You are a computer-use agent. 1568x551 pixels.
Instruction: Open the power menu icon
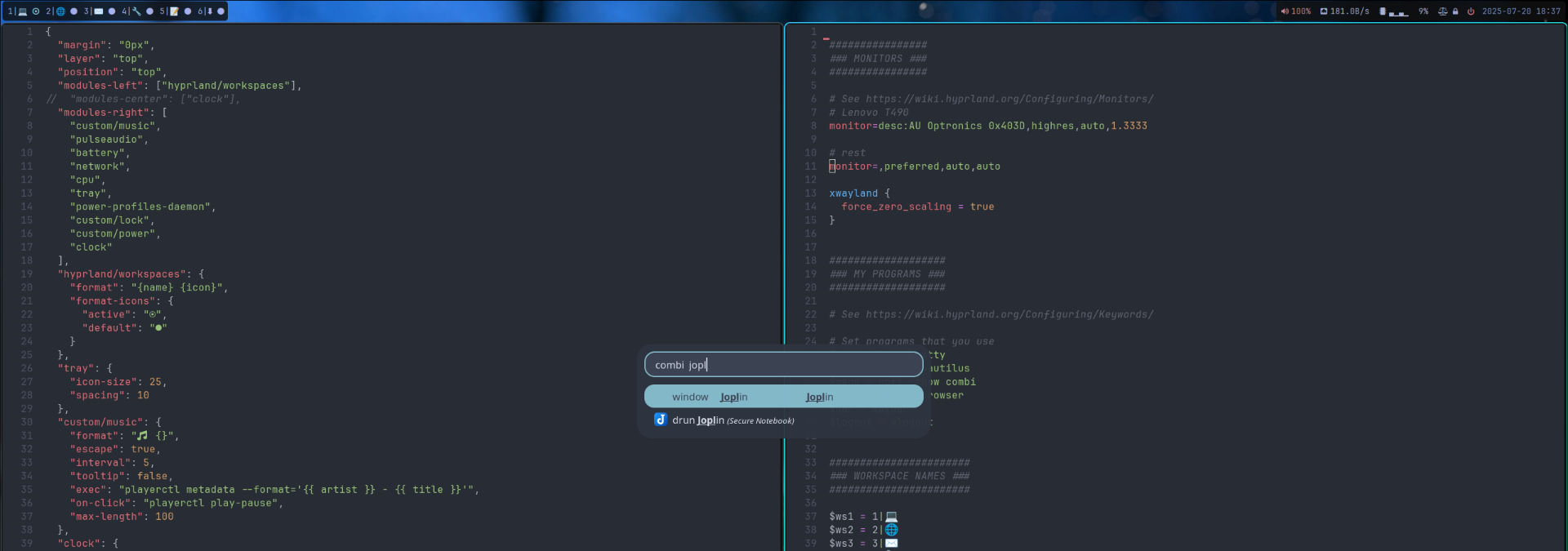[x=1471, y=11]
